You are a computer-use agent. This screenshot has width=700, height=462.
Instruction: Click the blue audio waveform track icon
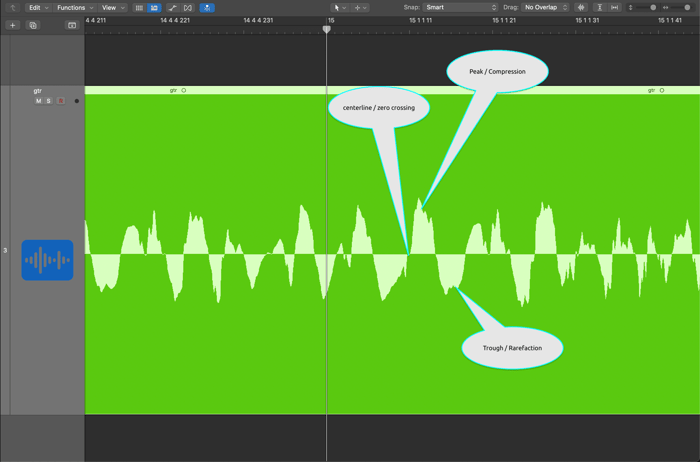click(47, 260)
